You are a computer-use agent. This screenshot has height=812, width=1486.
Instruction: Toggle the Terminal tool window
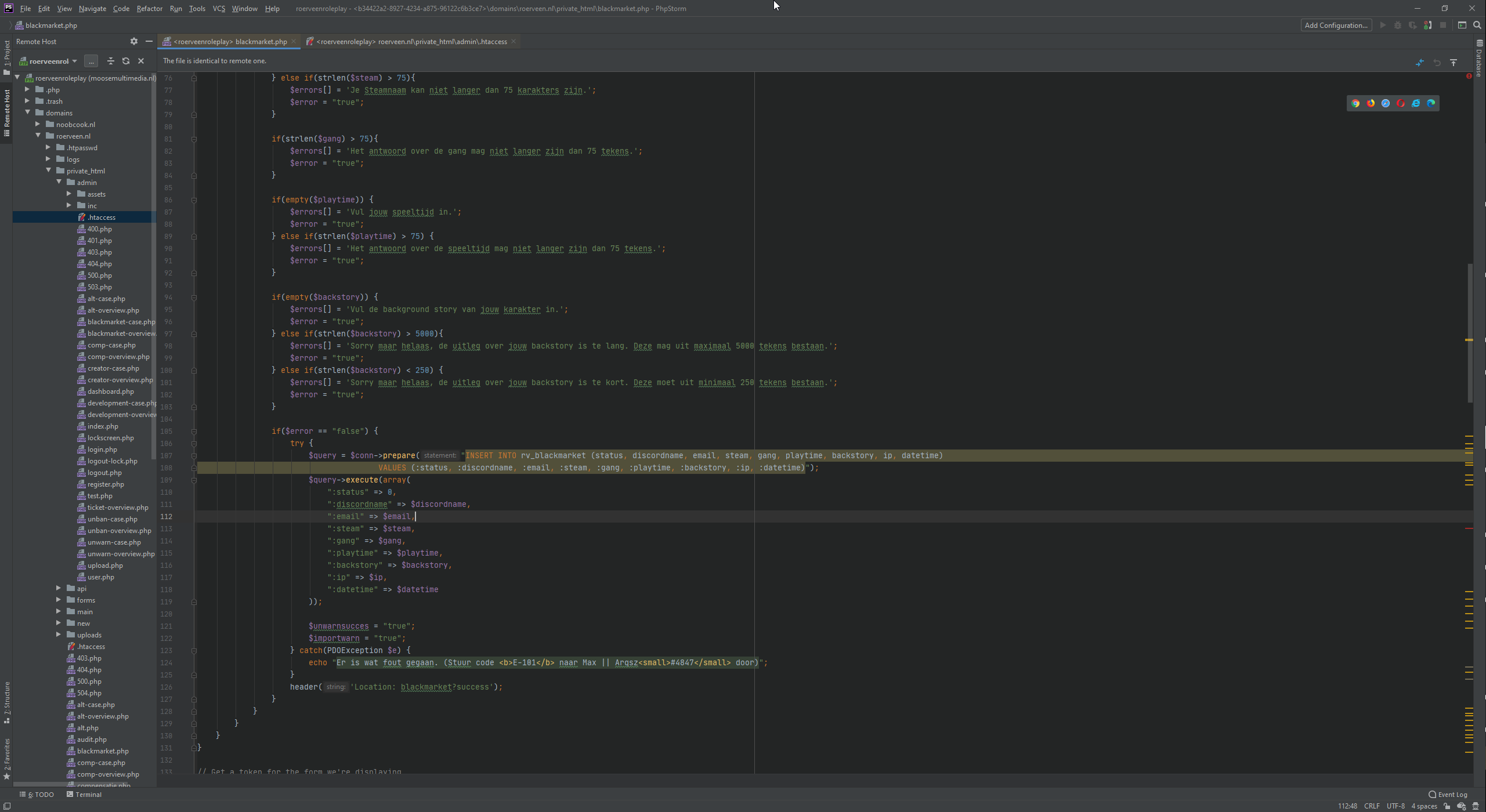click(84, 795)
